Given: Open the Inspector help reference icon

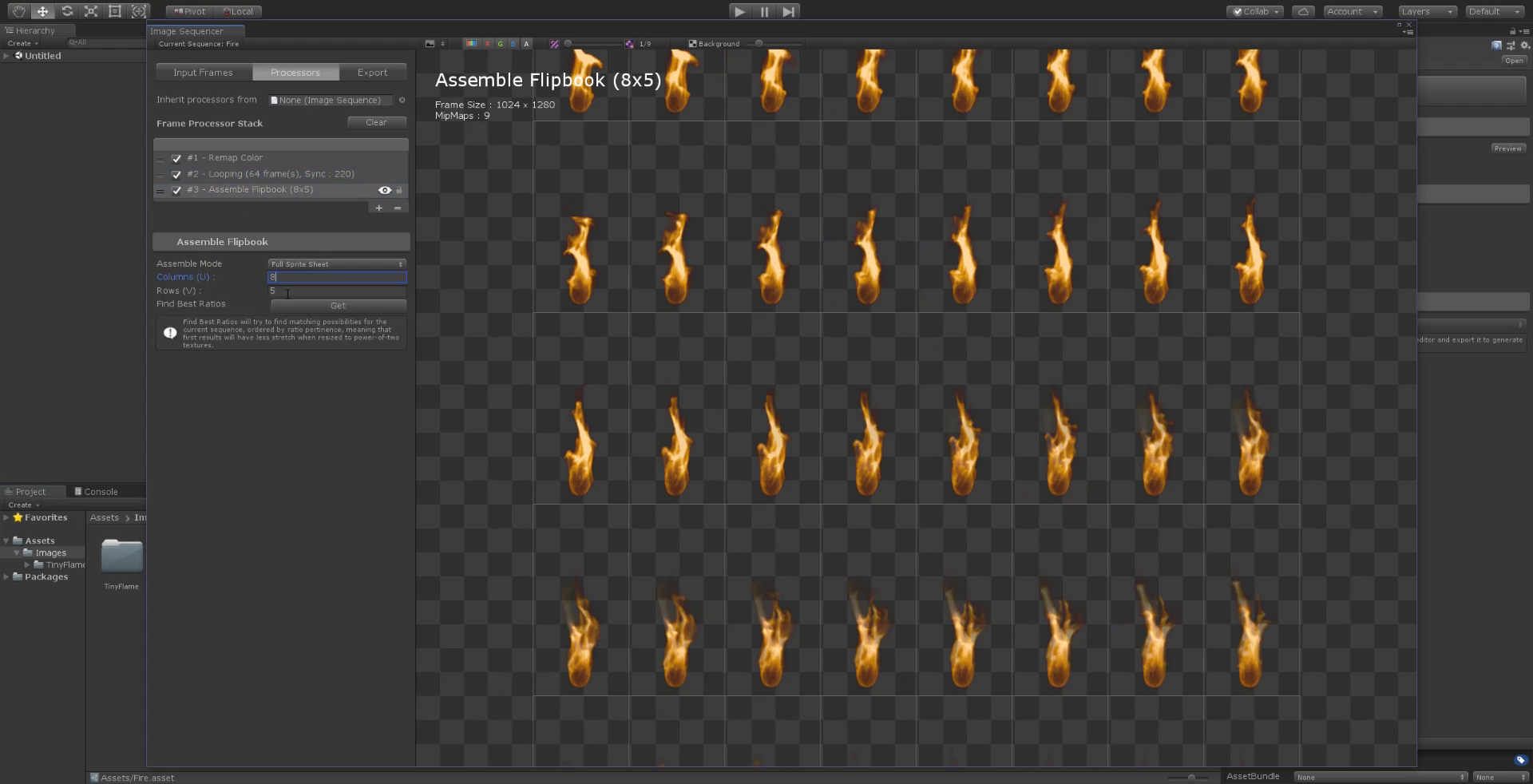Looking at the screenshot, I should tap(1497, 46).
